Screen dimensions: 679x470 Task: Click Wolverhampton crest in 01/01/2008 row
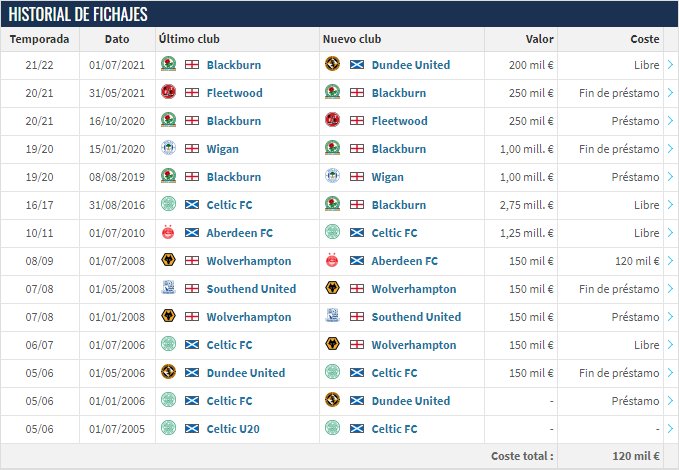[168, 317]
